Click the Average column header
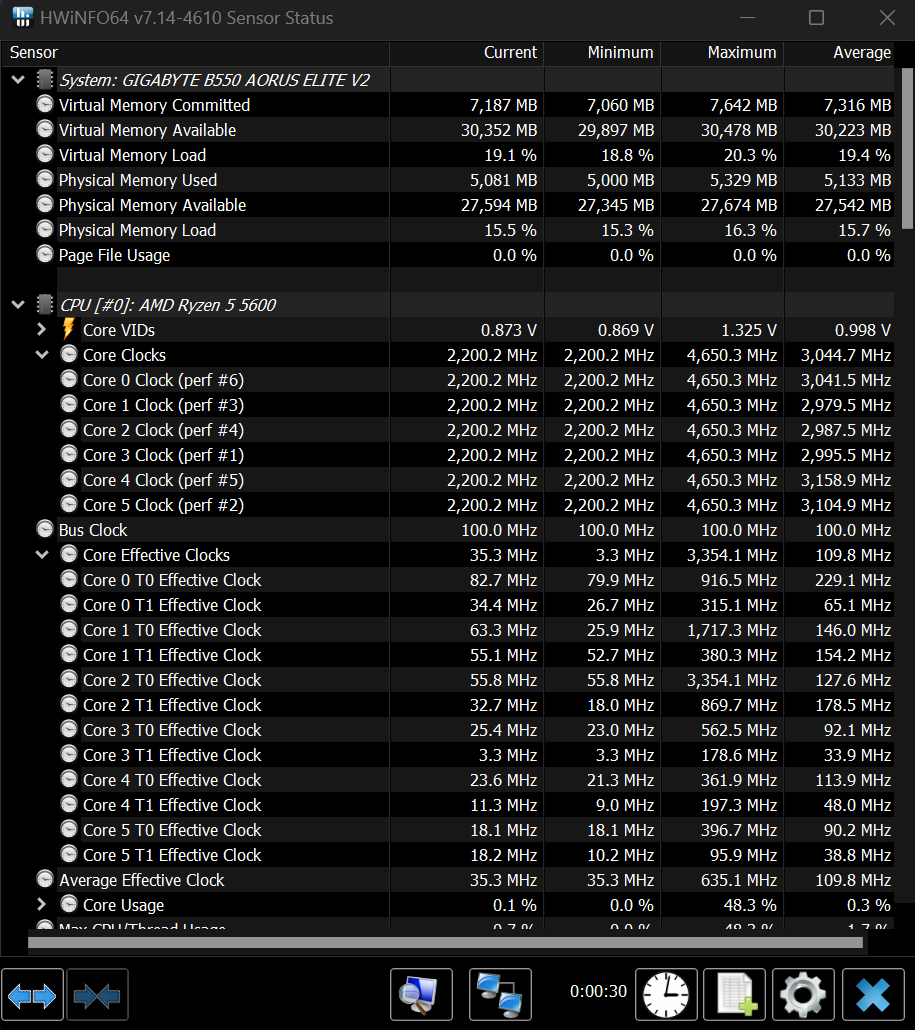This screenshot has height=1030, width=915. [x=839, y=53]
